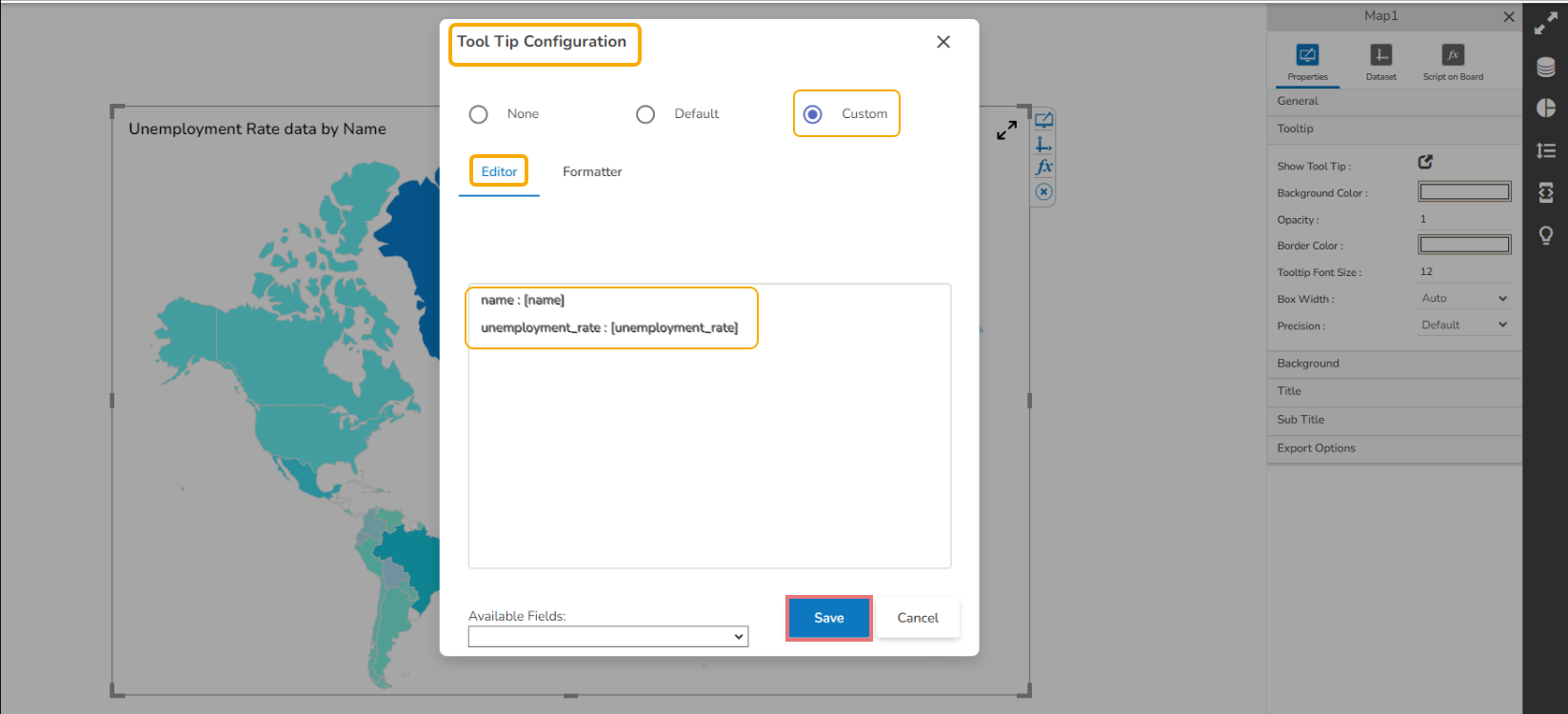Select the Default tooltip option
The image size is (1568, 714).
[x=645, y=114]
